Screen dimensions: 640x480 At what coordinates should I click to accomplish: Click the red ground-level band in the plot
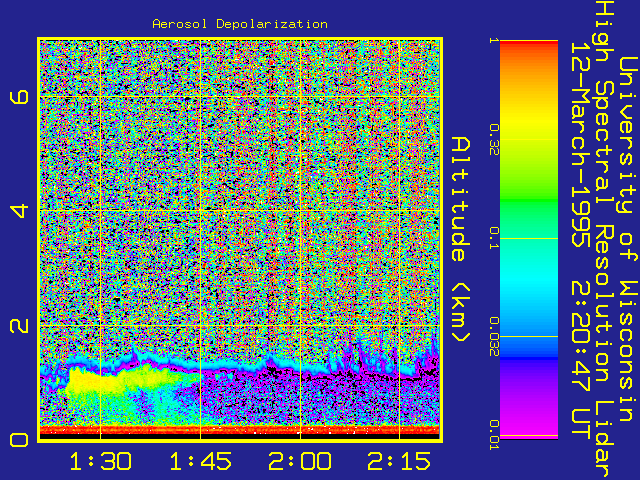pyautogui.click(x=240, y=430)
